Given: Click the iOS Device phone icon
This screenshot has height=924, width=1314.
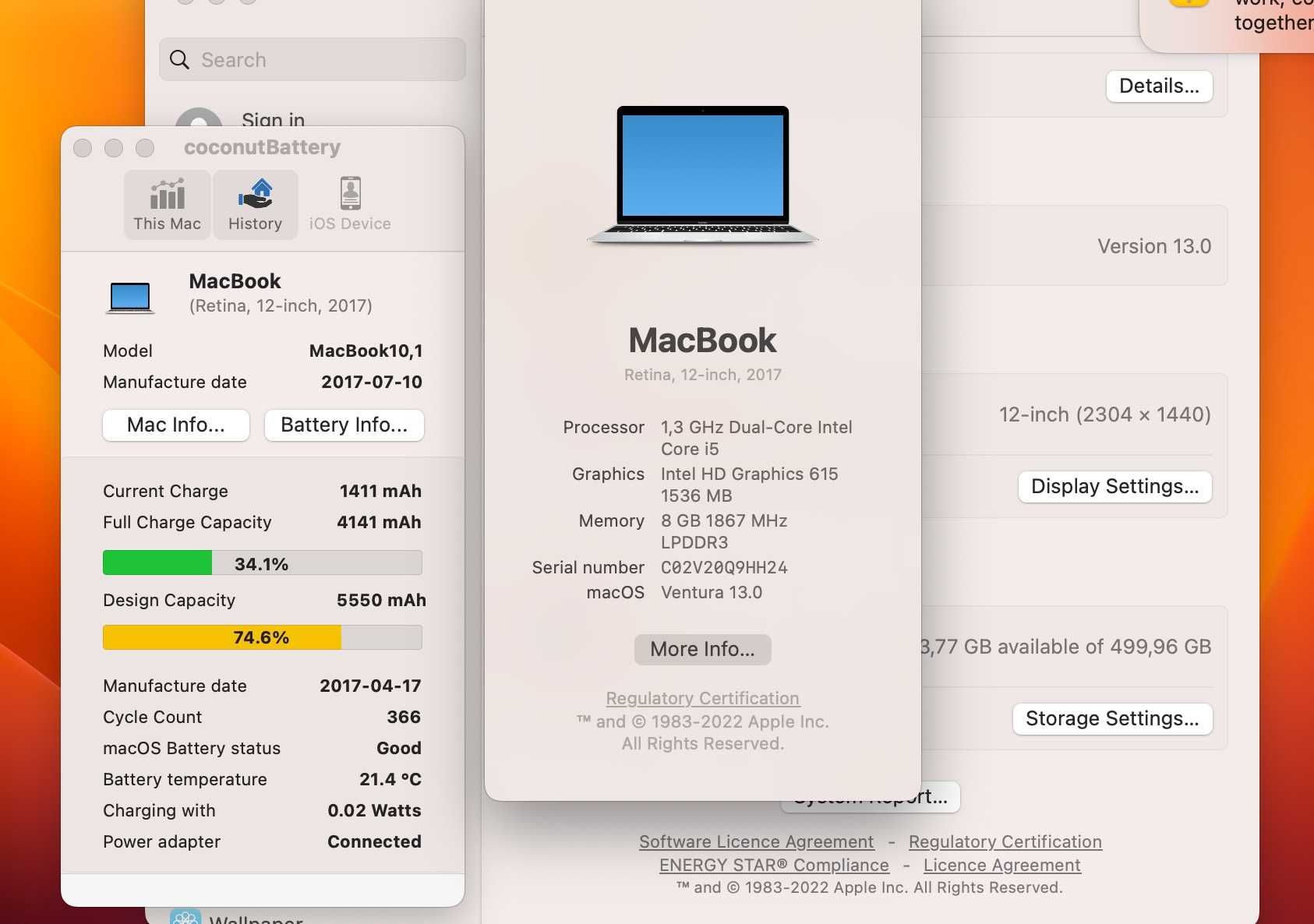Looking at the screenshot, I should click(x=351, y=193).
